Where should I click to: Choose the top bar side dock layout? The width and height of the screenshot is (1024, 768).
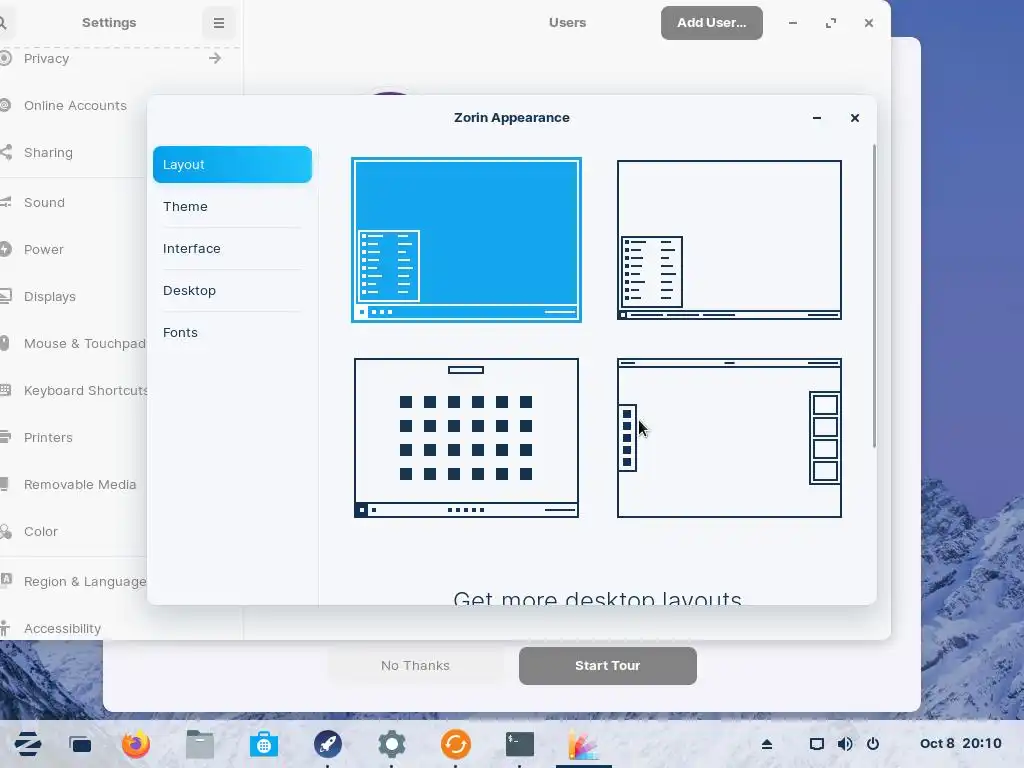point(729,438)
